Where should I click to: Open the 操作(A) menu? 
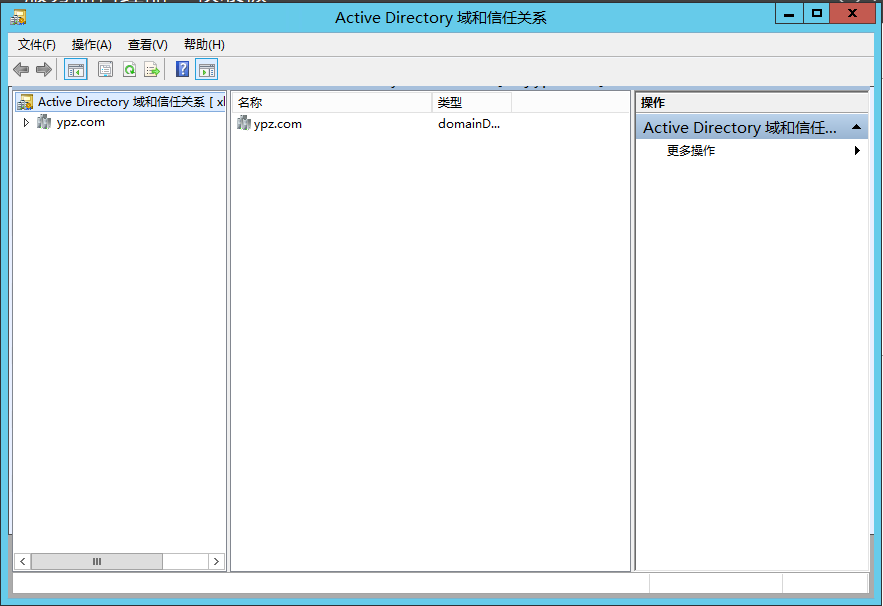pyautogui.click(x=92, y=44)
